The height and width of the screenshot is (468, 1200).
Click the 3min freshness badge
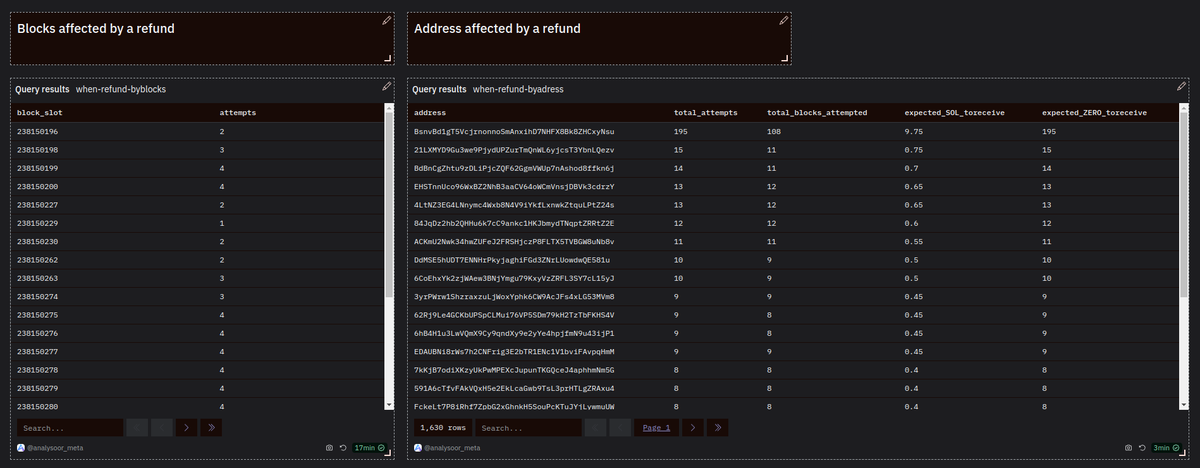(1167, 448)
